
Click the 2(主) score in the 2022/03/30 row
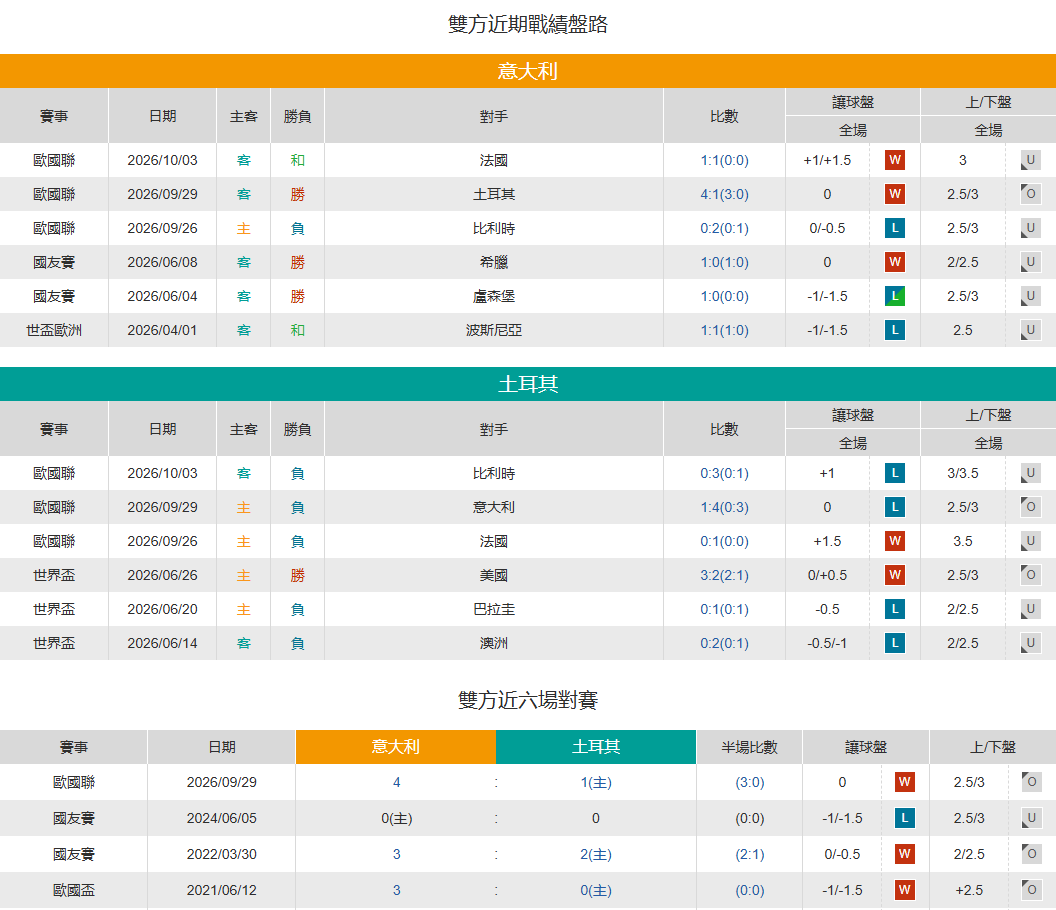click(x=596, y=854)
